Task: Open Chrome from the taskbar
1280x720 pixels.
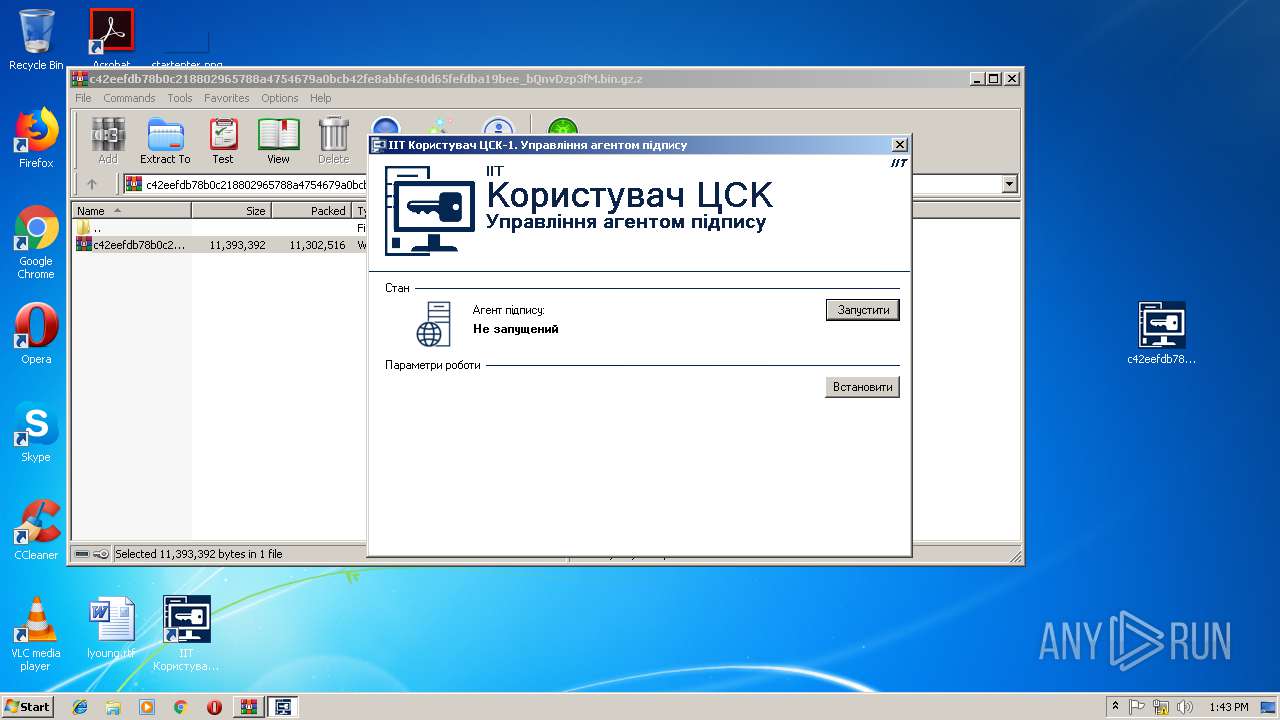Action: [180, 707]
